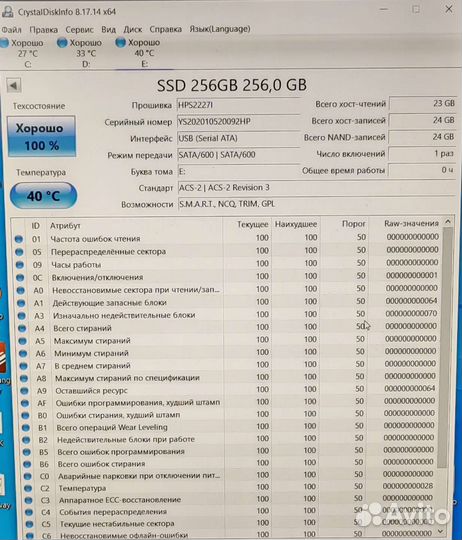
Task: Click status icon for Максимум стираний row A5
Action: [22, 341]
